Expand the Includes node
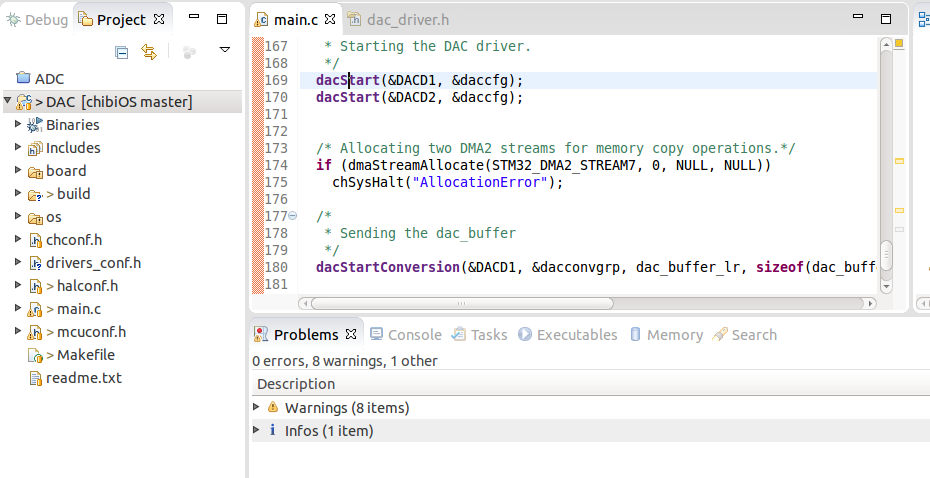930x478 pixels. click(x=18, y=147)
